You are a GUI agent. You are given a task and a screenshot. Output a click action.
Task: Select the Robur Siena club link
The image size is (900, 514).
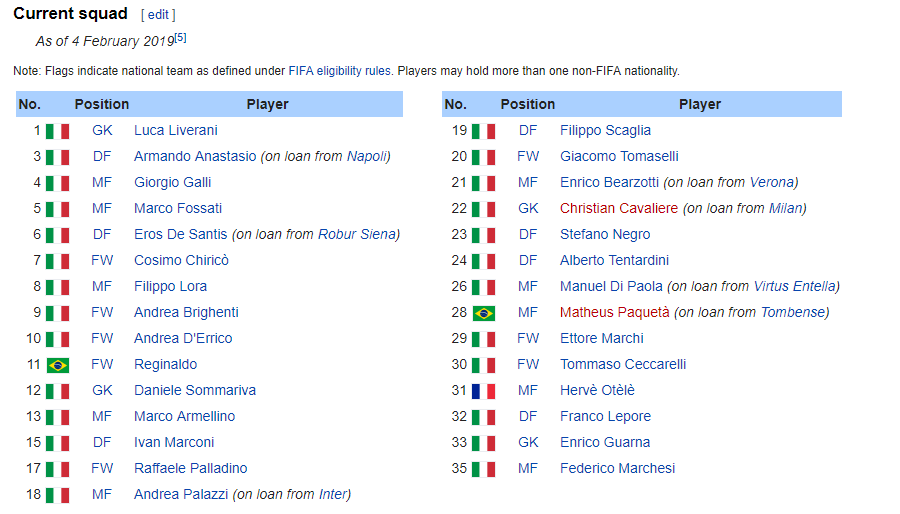(356, 234)
